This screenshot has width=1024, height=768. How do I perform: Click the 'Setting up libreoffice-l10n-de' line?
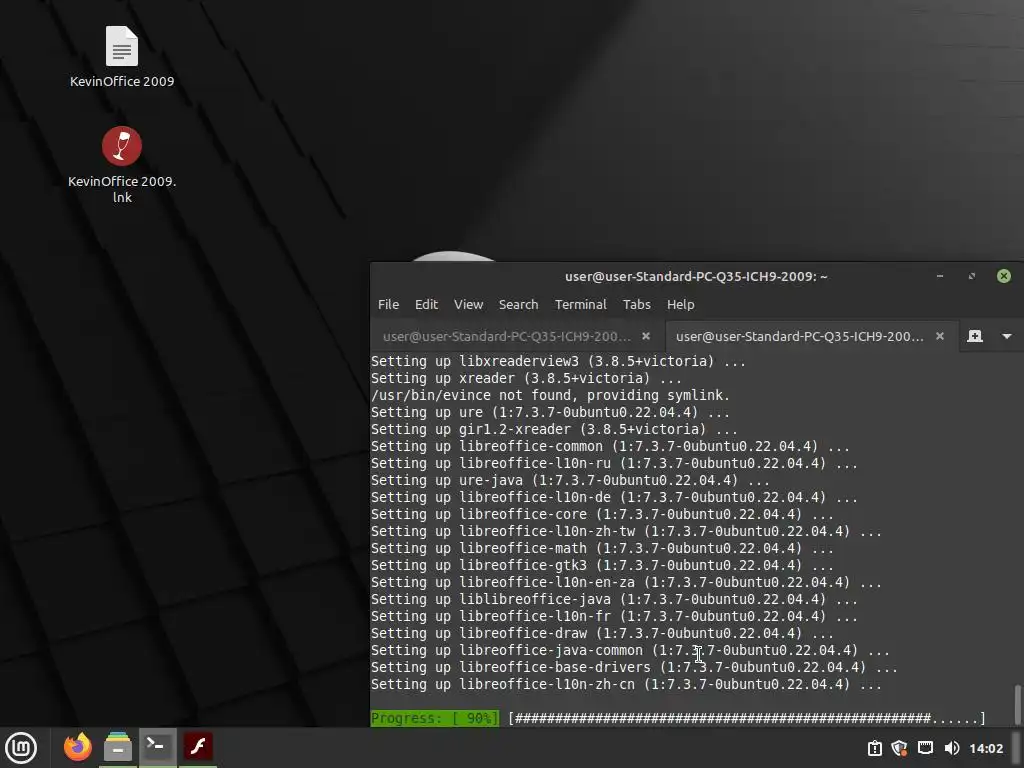[614, 497]
